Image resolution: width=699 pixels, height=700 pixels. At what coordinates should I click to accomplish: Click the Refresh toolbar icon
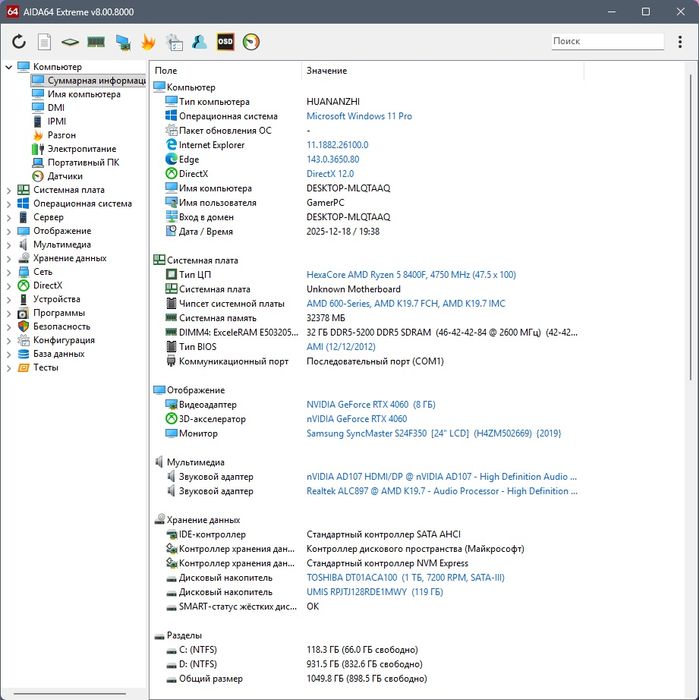tap(19, 42)
